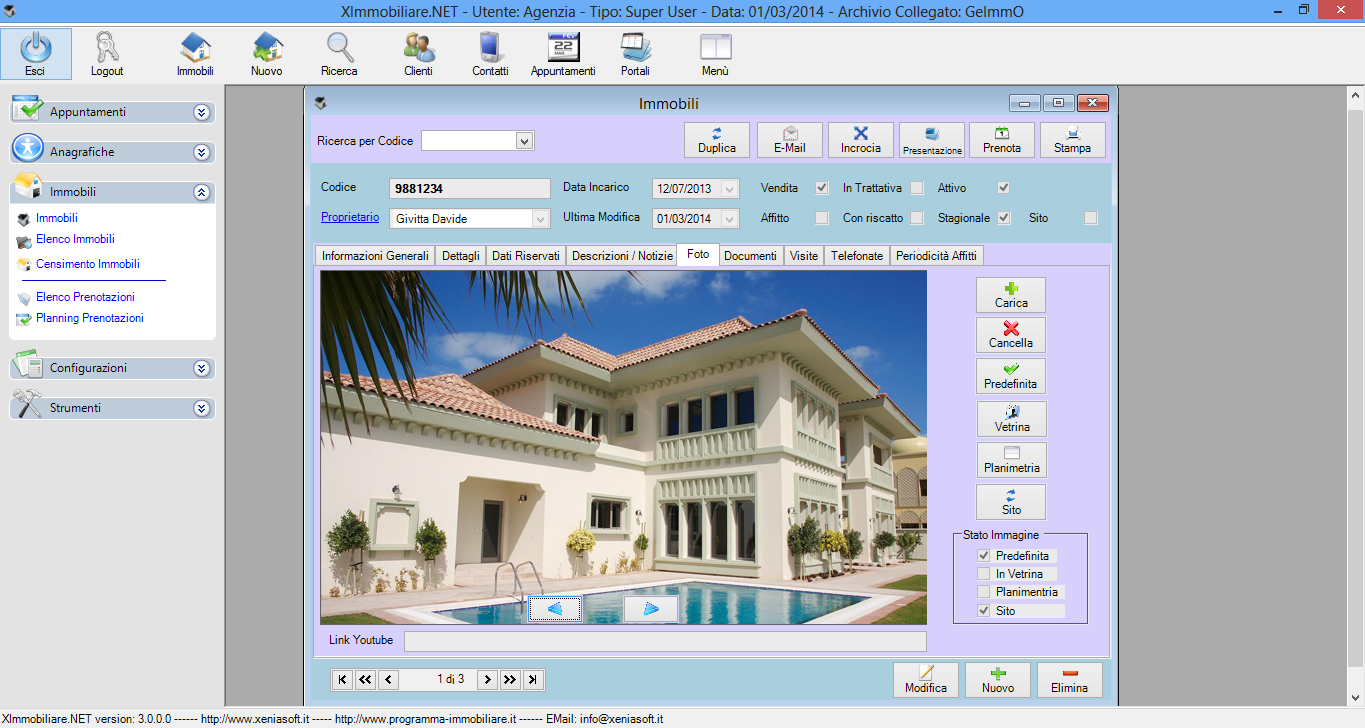
Task: Click Modifica at bottom of form
Action: click(926, 680)
